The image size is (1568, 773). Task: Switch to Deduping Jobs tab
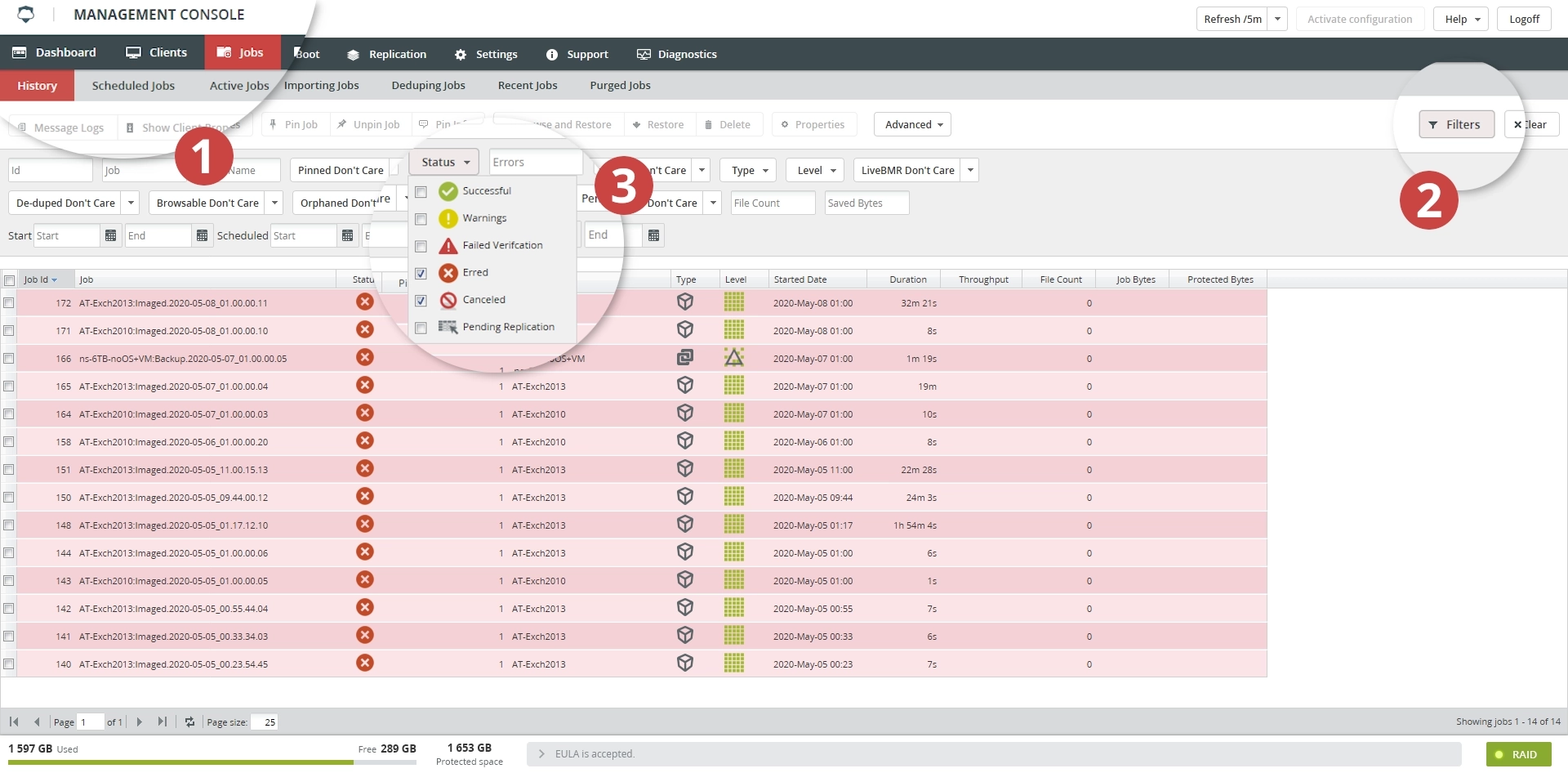(x=428, y=85)
